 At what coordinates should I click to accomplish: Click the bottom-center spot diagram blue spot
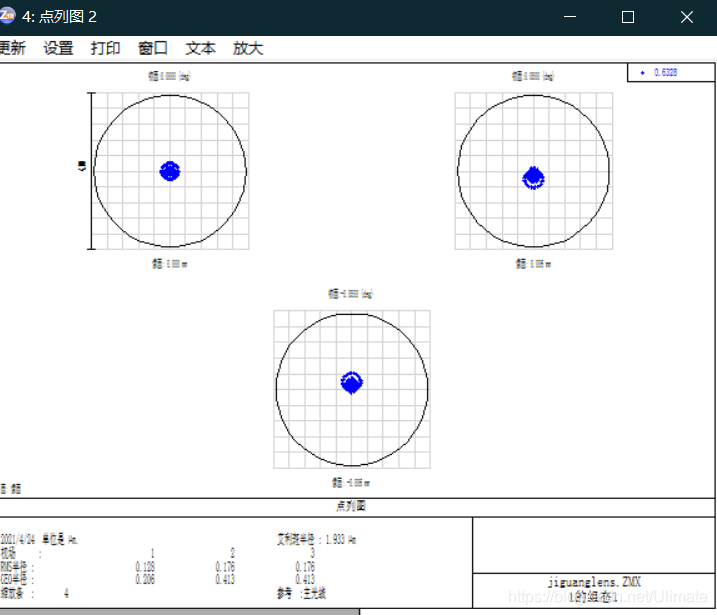tap(352, 382)
